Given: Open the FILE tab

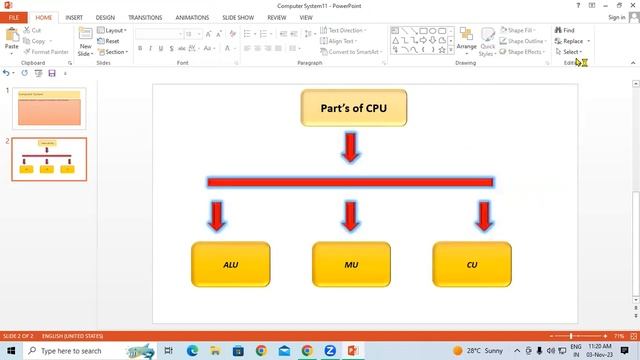Looking at the screenshot, I should [13, 18].
